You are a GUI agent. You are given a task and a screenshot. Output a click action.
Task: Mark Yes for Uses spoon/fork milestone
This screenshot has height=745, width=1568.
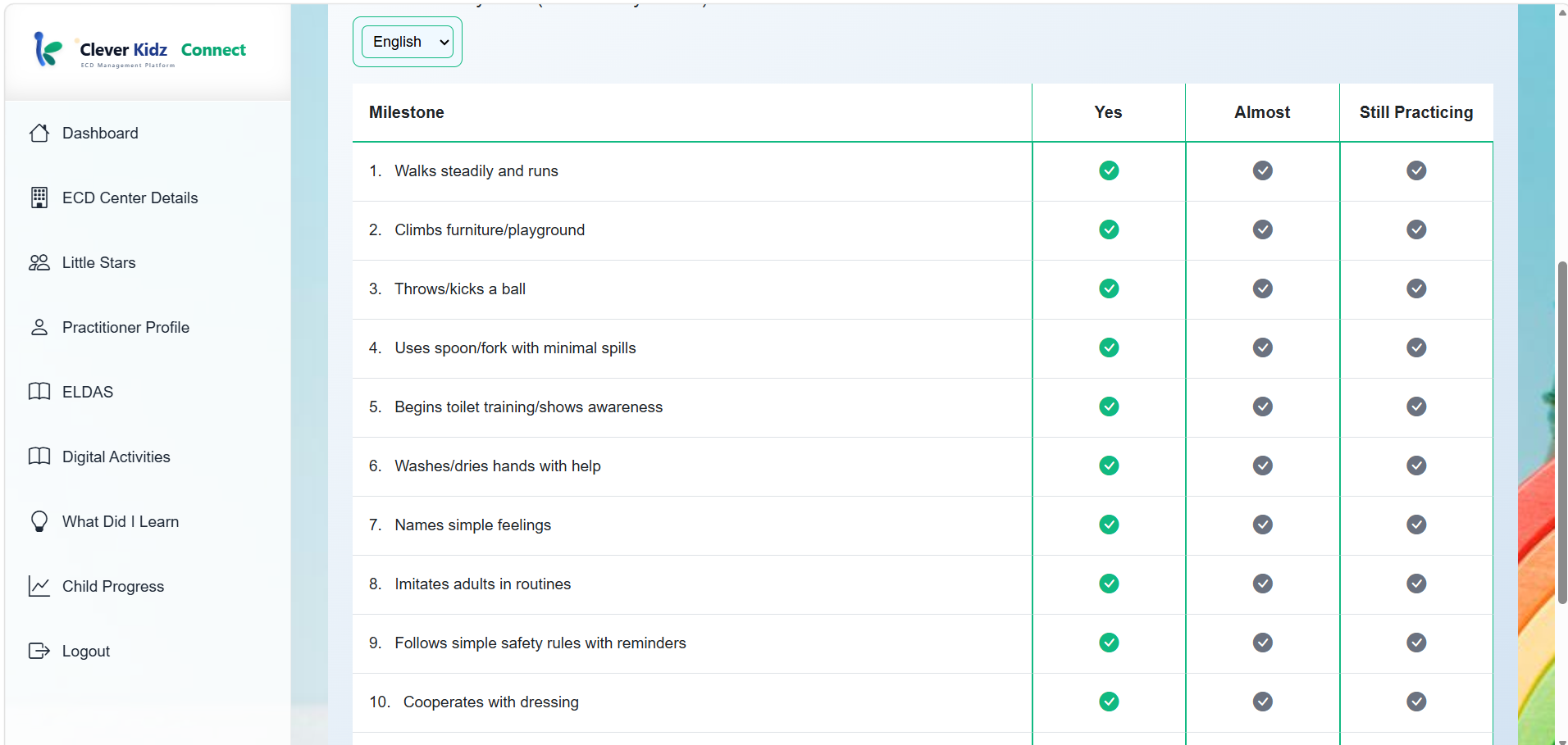[1109, 348]
